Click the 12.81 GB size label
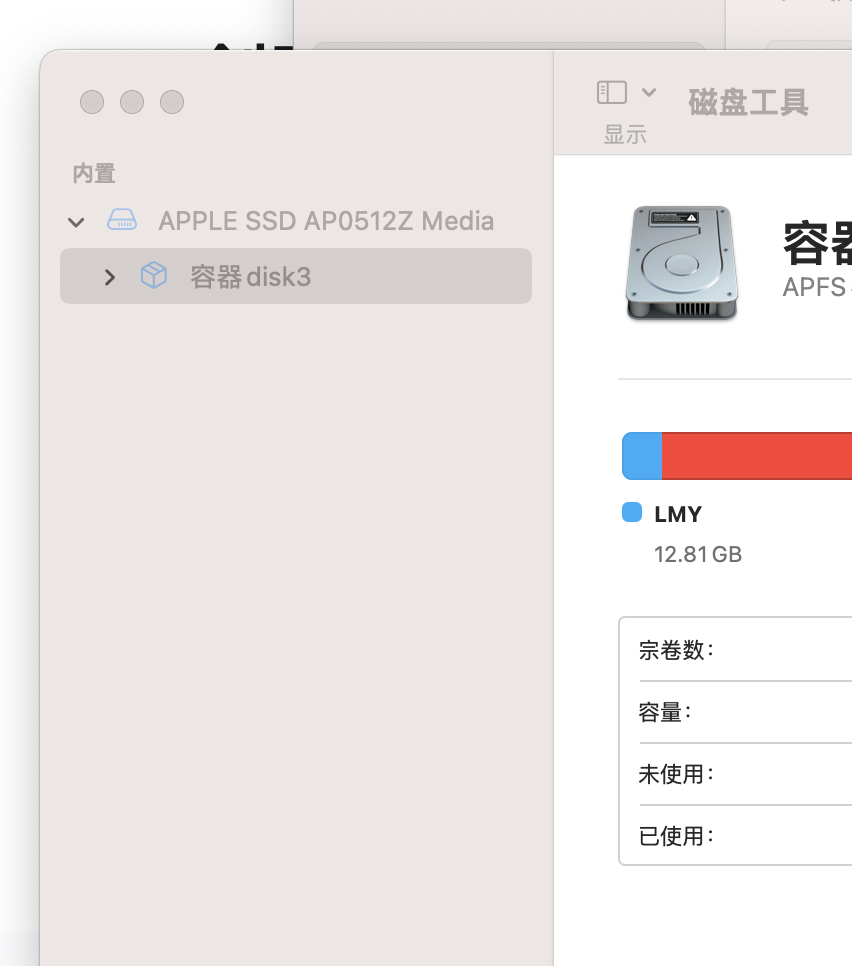The height and width of the screenshot is (966, 852). pyautogui.click(x=698, y=554)
